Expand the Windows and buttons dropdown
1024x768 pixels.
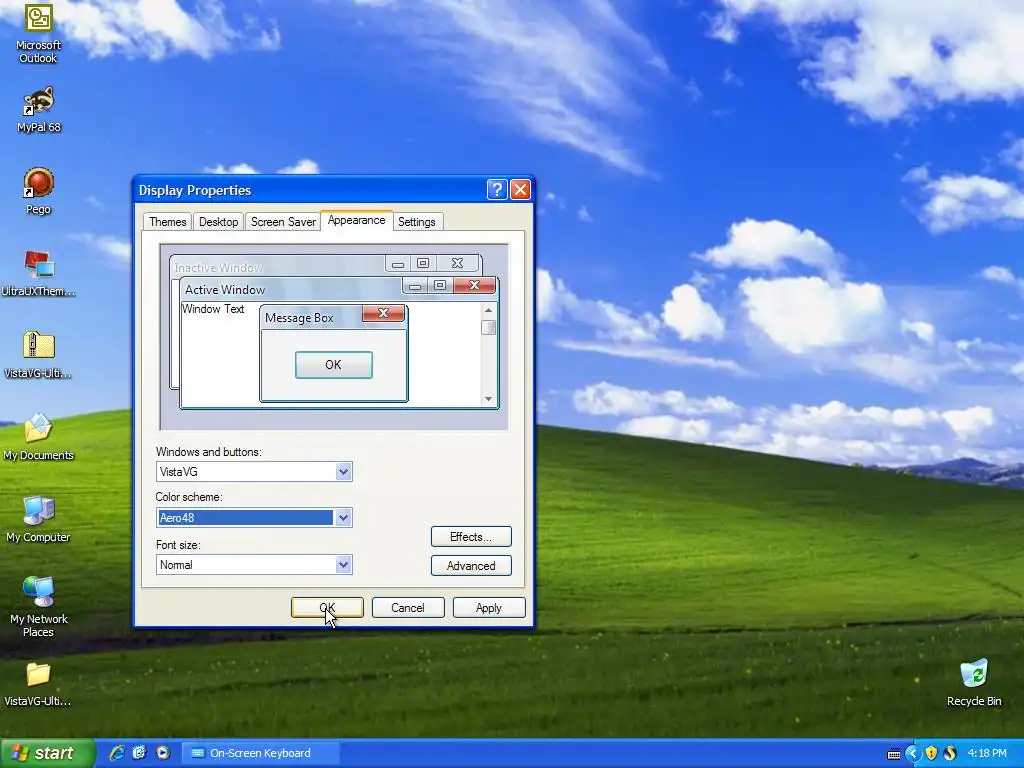coord(344,472)
